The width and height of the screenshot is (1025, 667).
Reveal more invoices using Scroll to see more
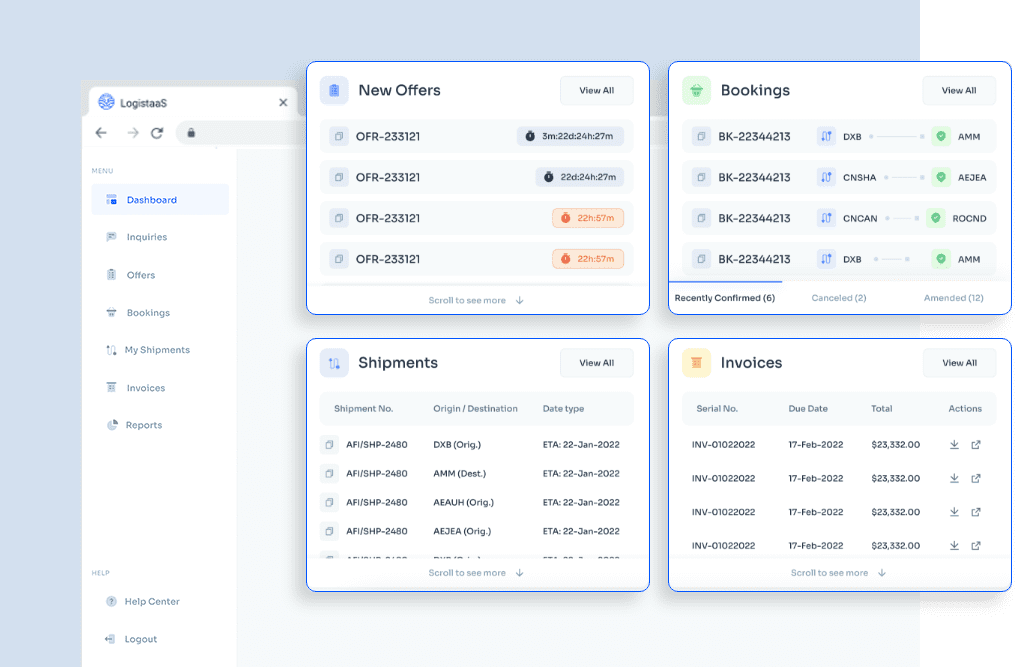tap(839, 573)
